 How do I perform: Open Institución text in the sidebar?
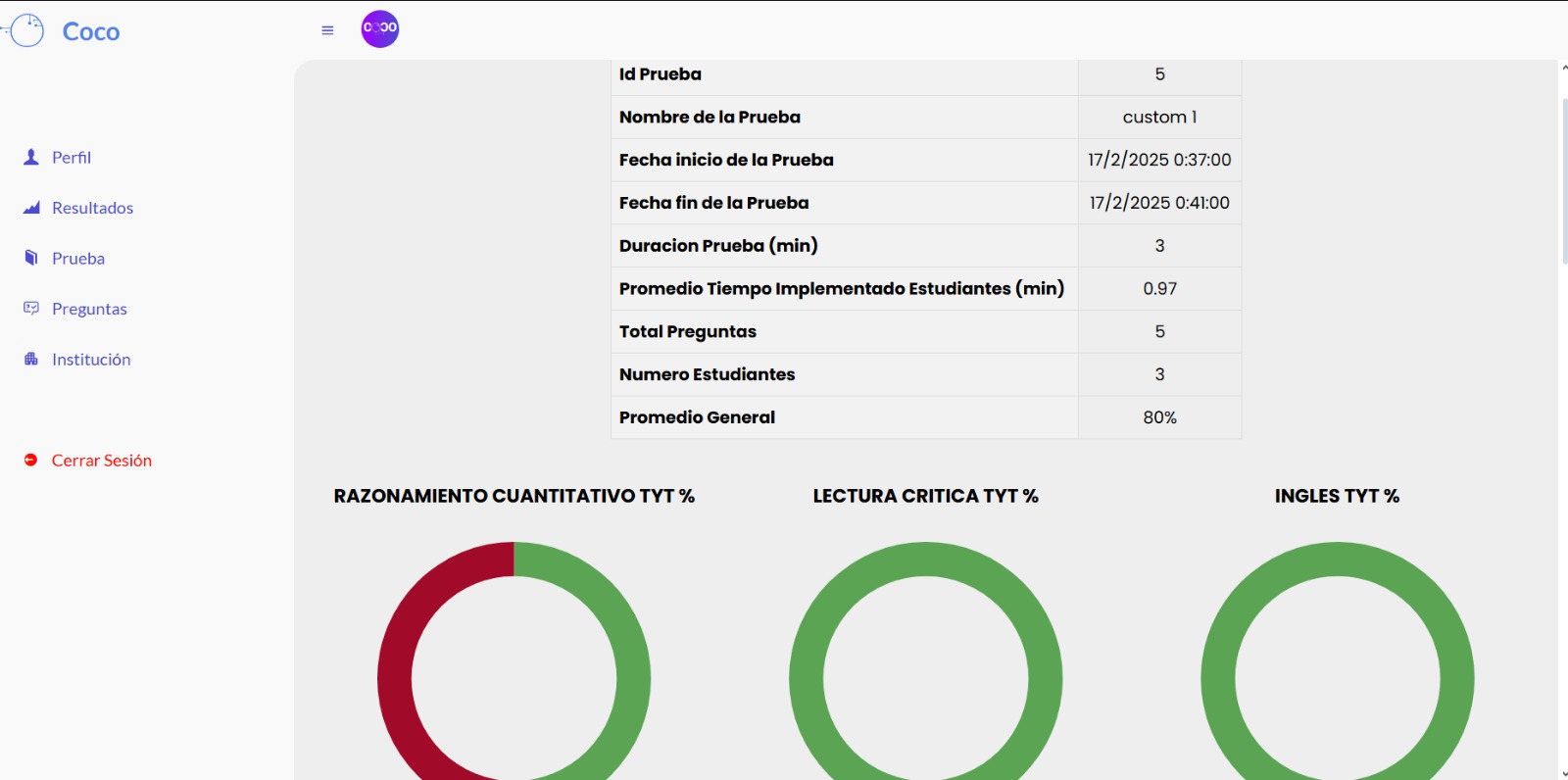pyautogui.click(x=91, y=360)
